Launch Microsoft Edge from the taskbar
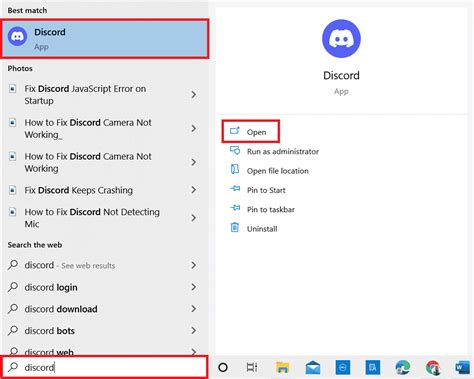Image resolution: width=474 pixels, height=379 pixels. 402,367
